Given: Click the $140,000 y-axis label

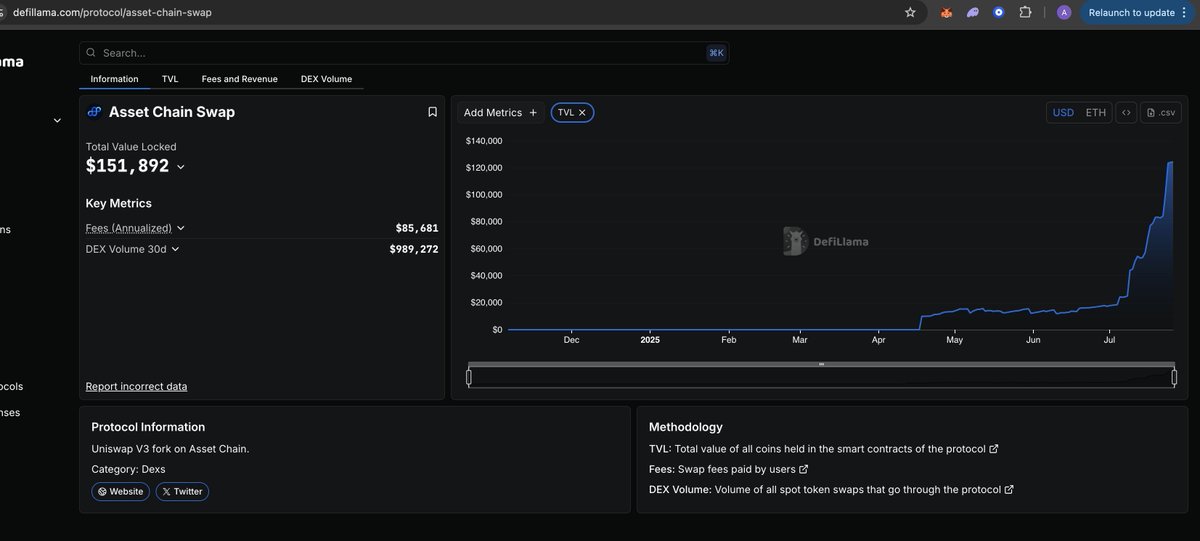Looking at the screenshot, I should 484,141.
